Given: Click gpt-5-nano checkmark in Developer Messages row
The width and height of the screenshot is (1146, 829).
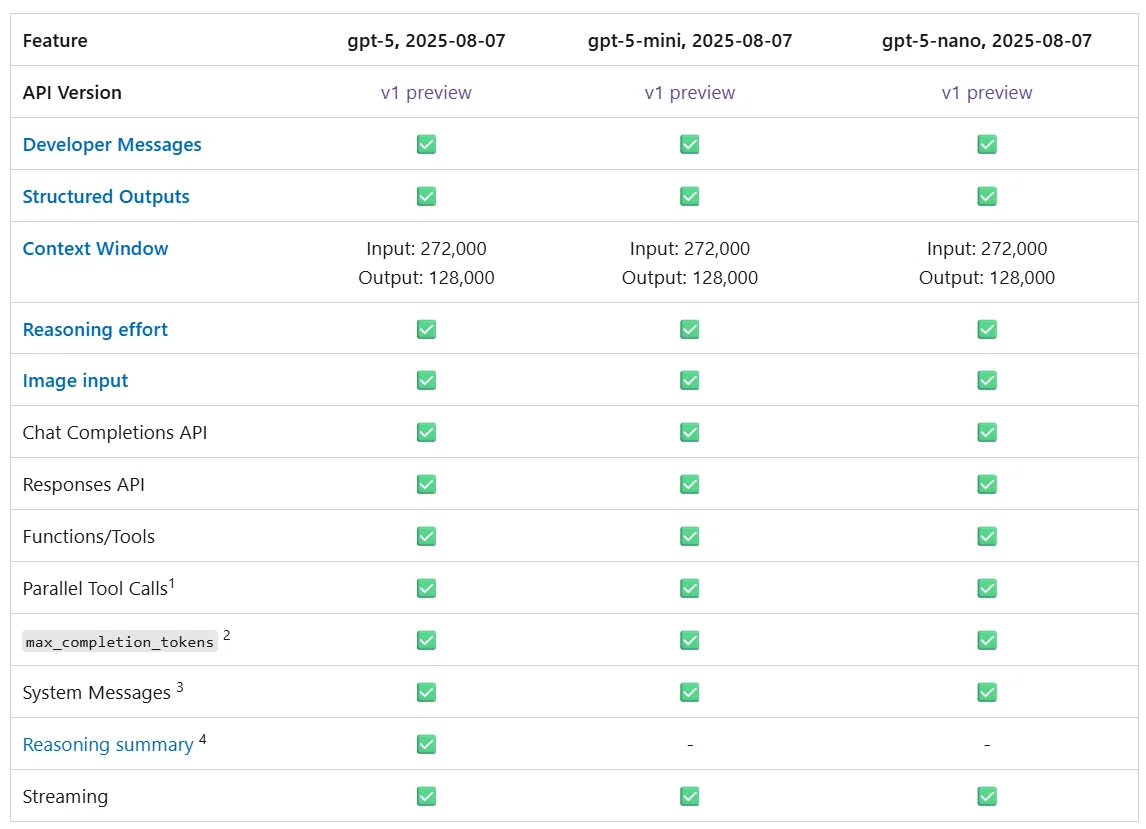Looking at the screenshot, I should pyautogui.click(x=987, y=145).
